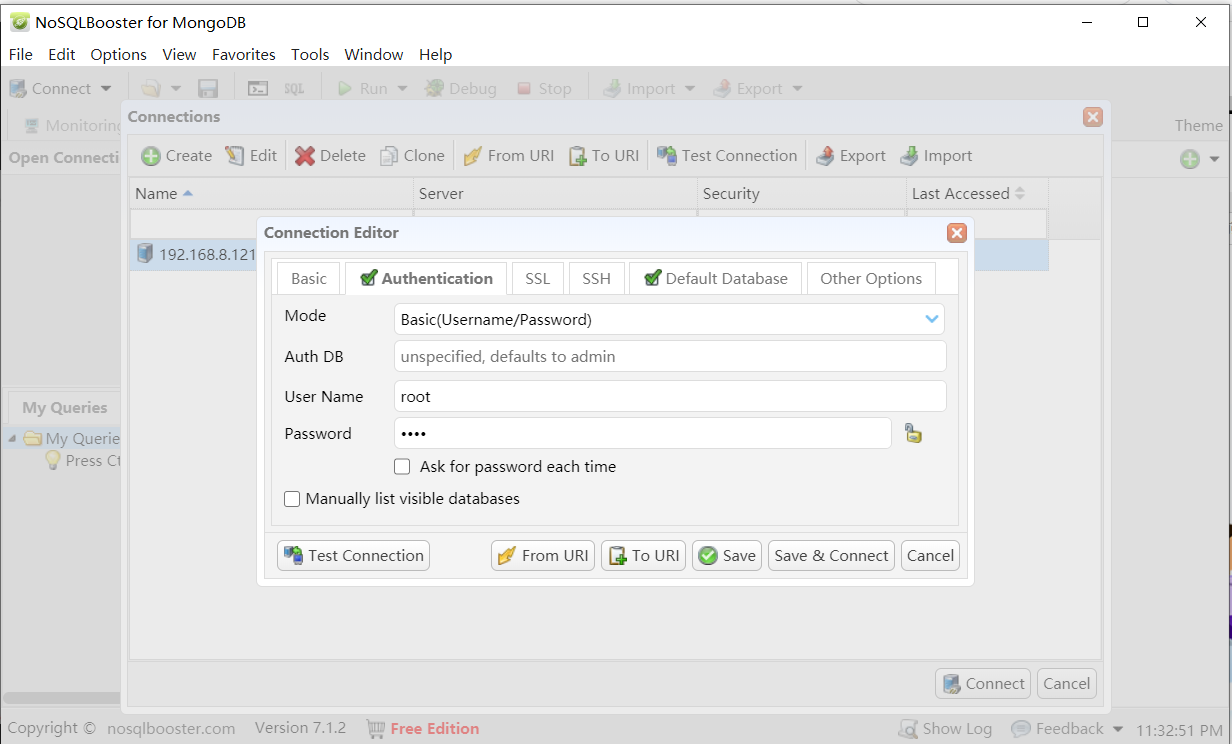Enable Ask for password each time

[x=402, y=467]
